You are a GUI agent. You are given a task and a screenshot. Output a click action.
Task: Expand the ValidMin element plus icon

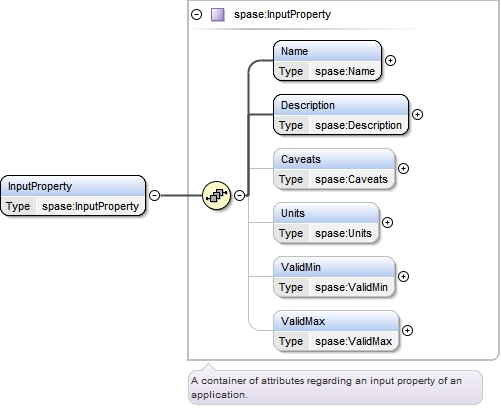[403, 276]
